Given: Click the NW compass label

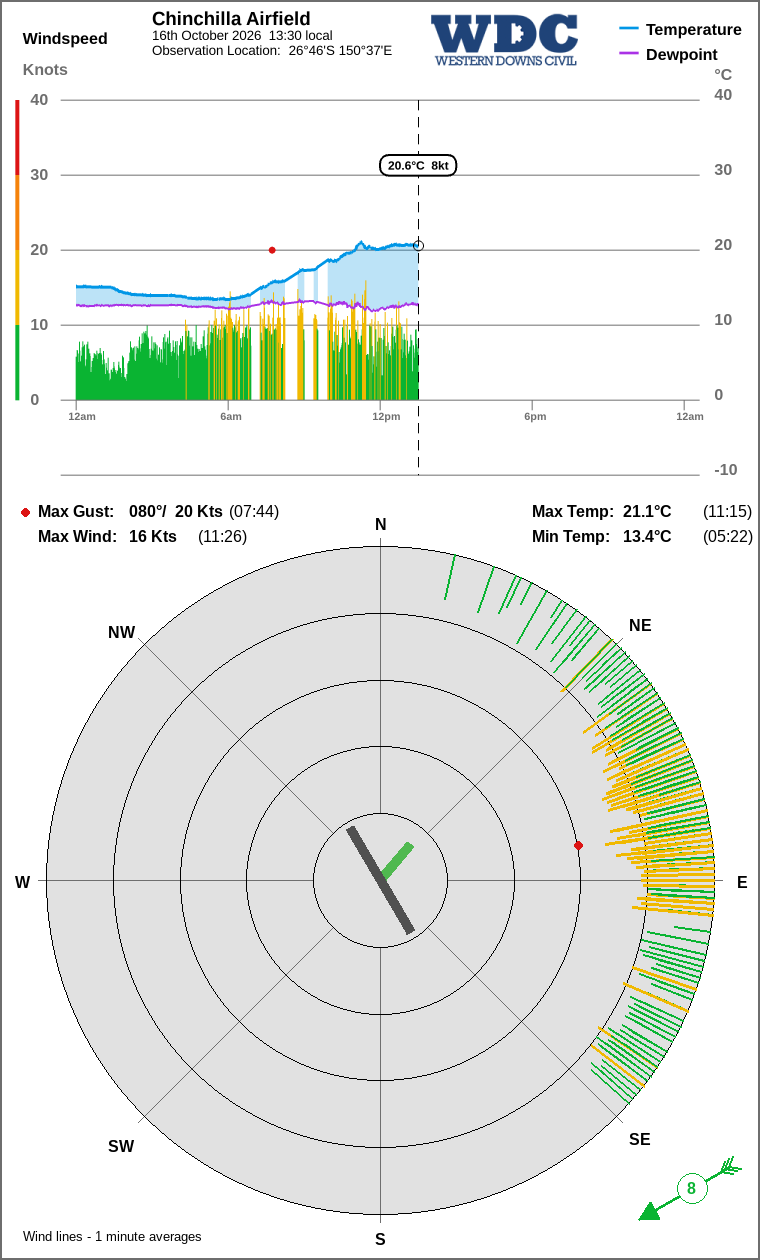Looking at the screenshot, I should click(x=121, y=633).
